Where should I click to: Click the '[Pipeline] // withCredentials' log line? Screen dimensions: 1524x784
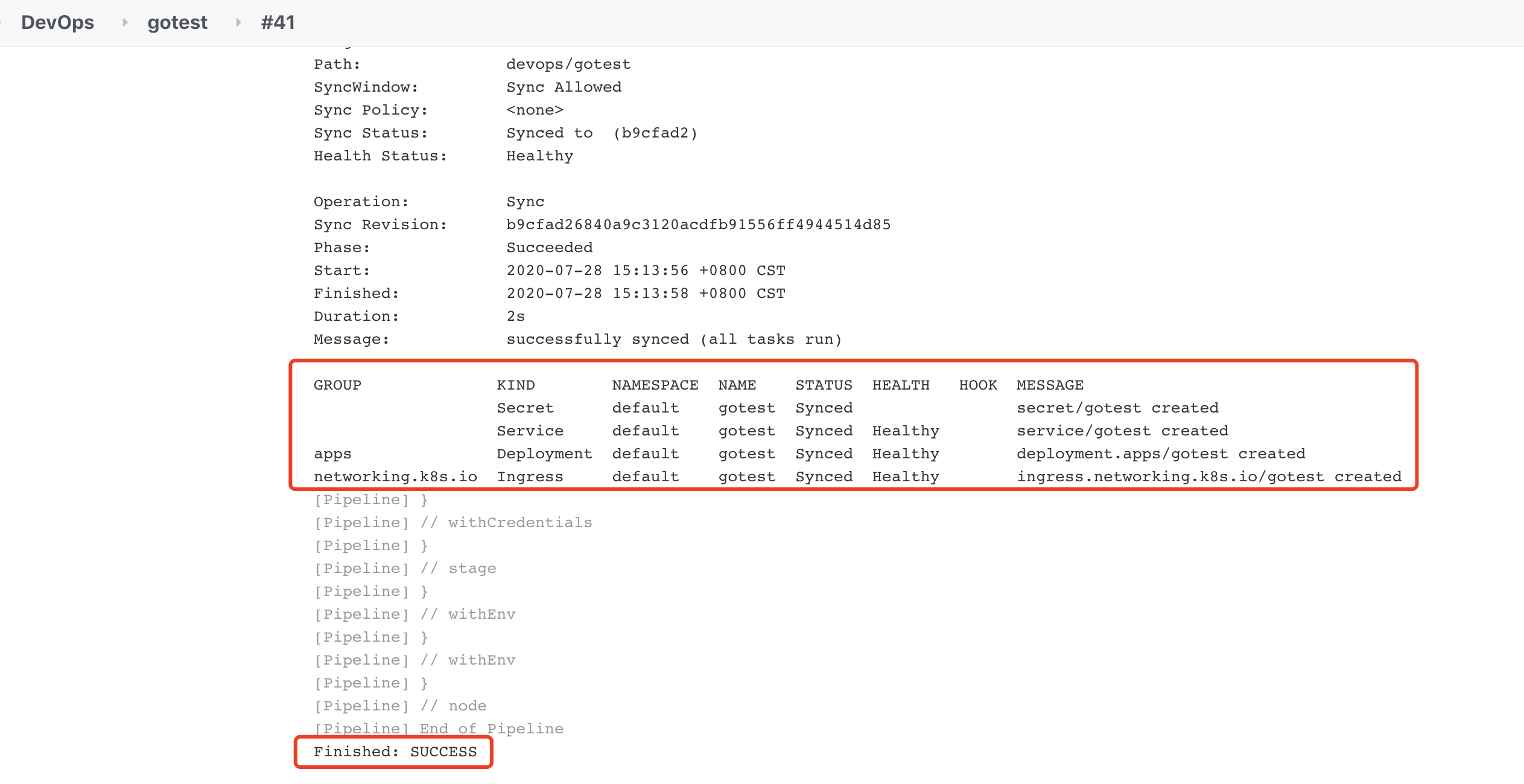tap(452, 522)
